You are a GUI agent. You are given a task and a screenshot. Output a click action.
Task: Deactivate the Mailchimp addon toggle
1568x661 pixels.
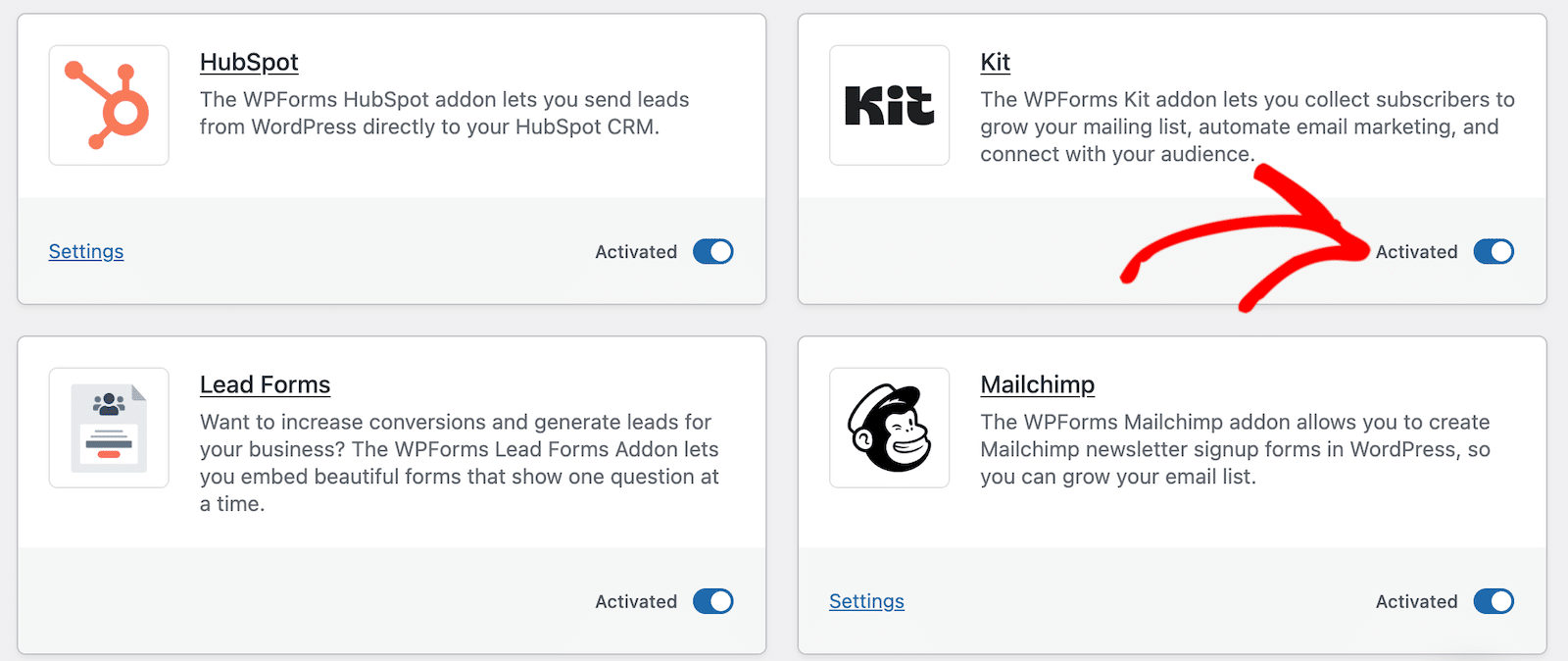tap(1494, 601)
